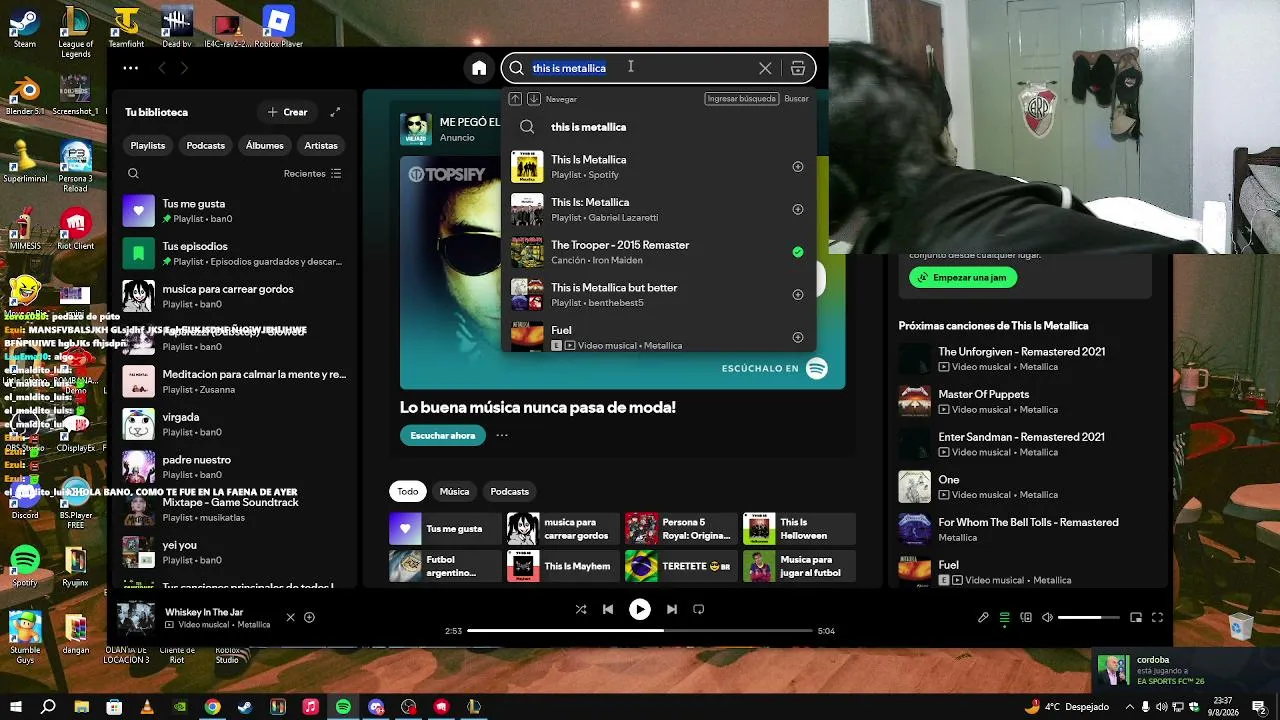
Task: Mute the Spotify volume
Action: [x=1047, y=618]
